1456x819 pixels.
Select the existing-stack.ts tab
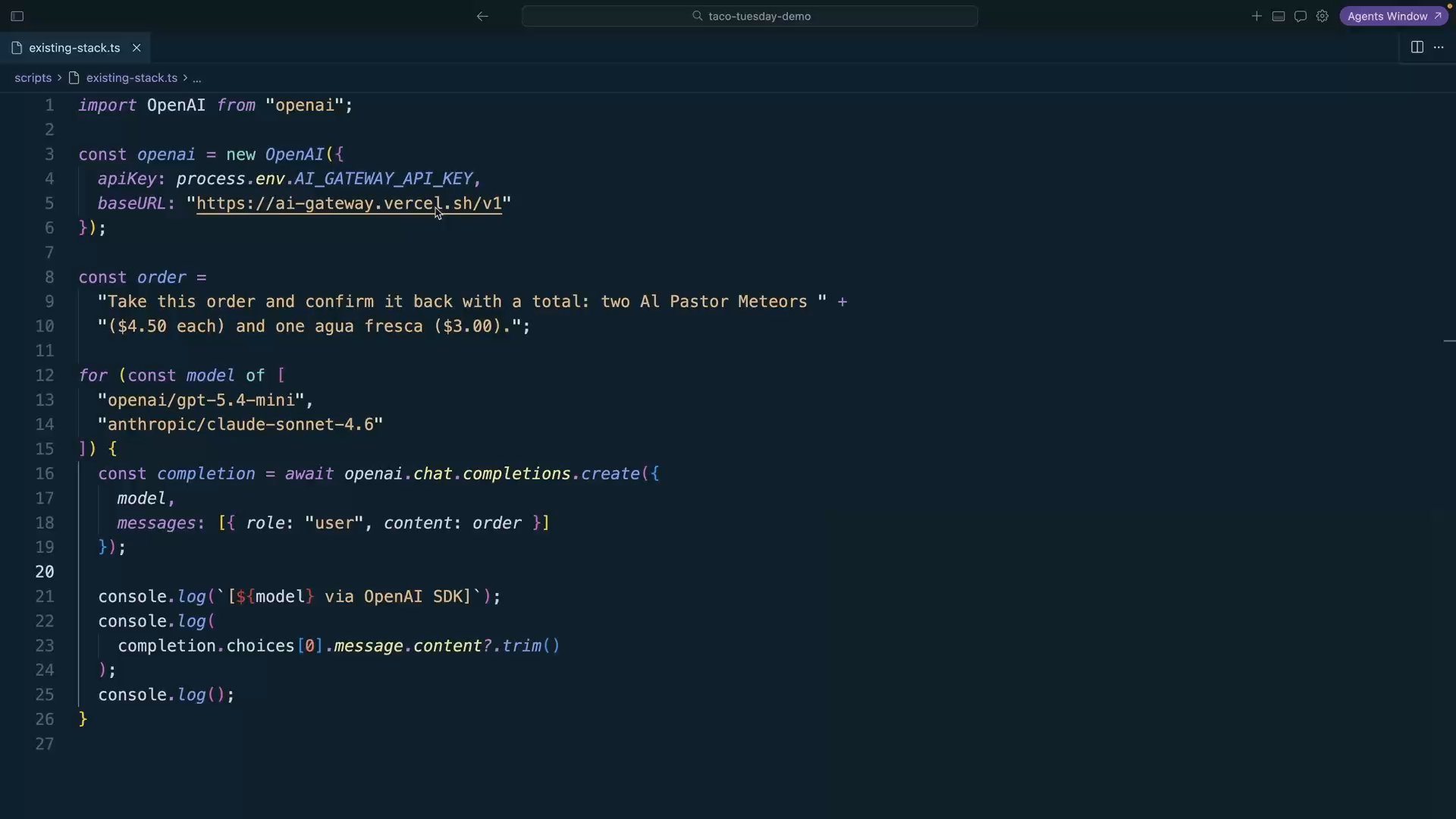(74, 48)
